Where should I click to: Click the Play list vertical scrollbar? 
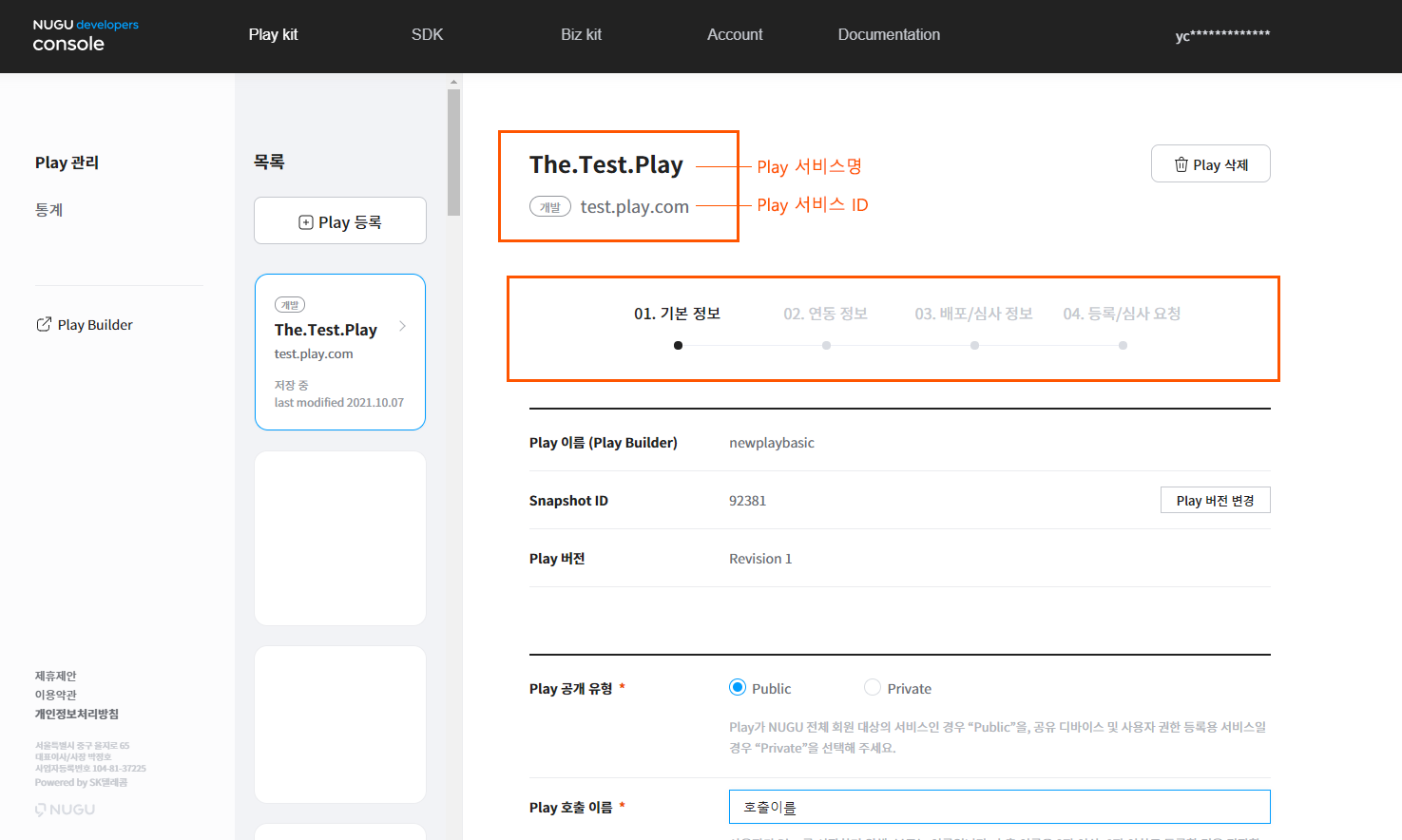[x=453, y=152]
